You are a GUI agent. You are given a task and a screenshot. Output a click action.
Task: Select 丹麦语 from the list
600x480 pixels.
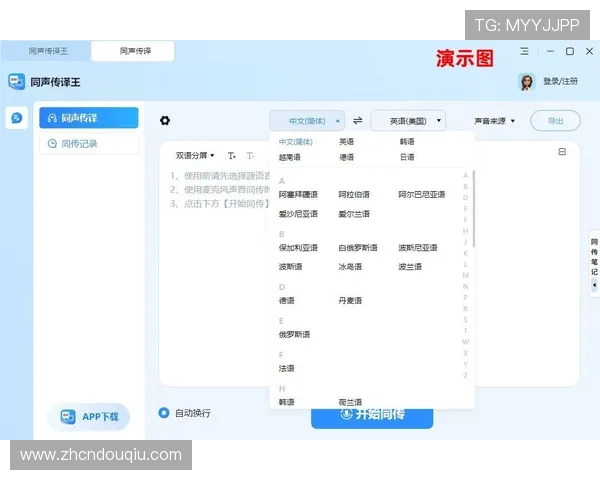coord(350,300)
